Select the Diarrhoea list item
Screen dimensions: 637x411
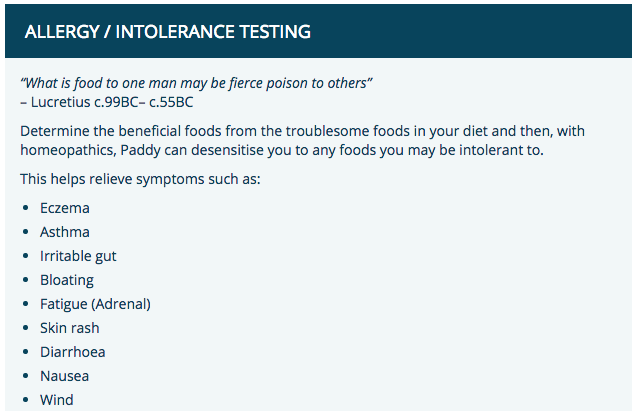[x=72, y=352]
